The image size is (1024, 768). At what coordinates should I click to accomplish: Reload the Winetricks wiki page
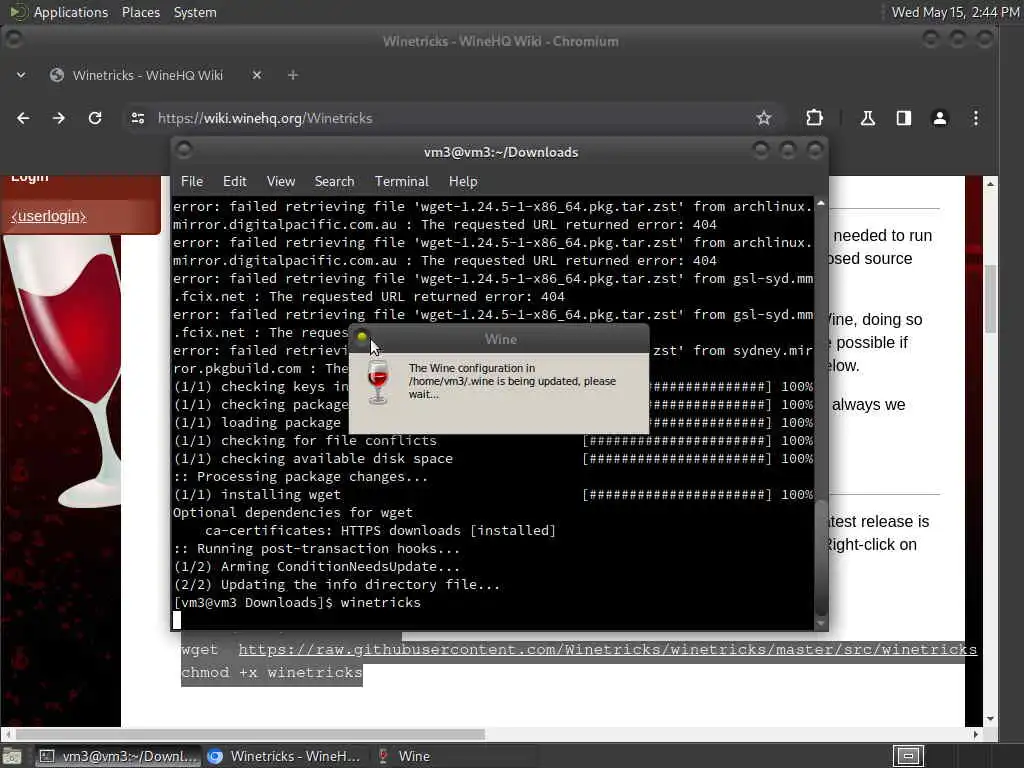click(x=95, y=118)
